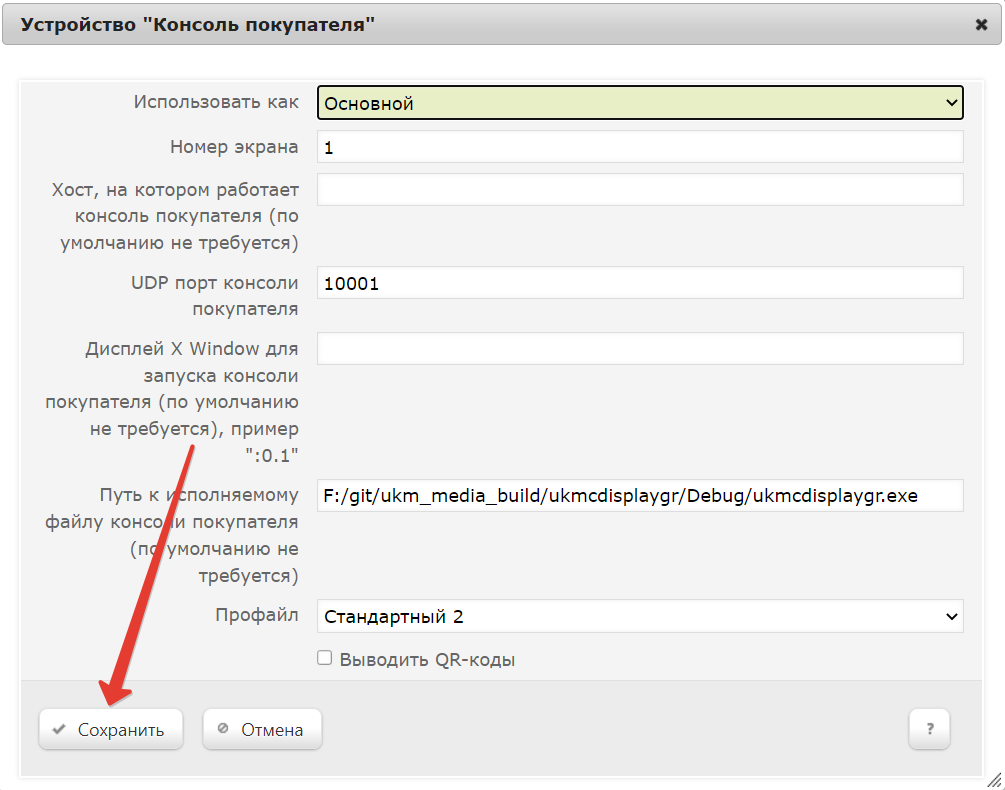Click the UDP порт консоли покупателя label
The width and height of the screenshot is (1005, 790).
point(215,295)
